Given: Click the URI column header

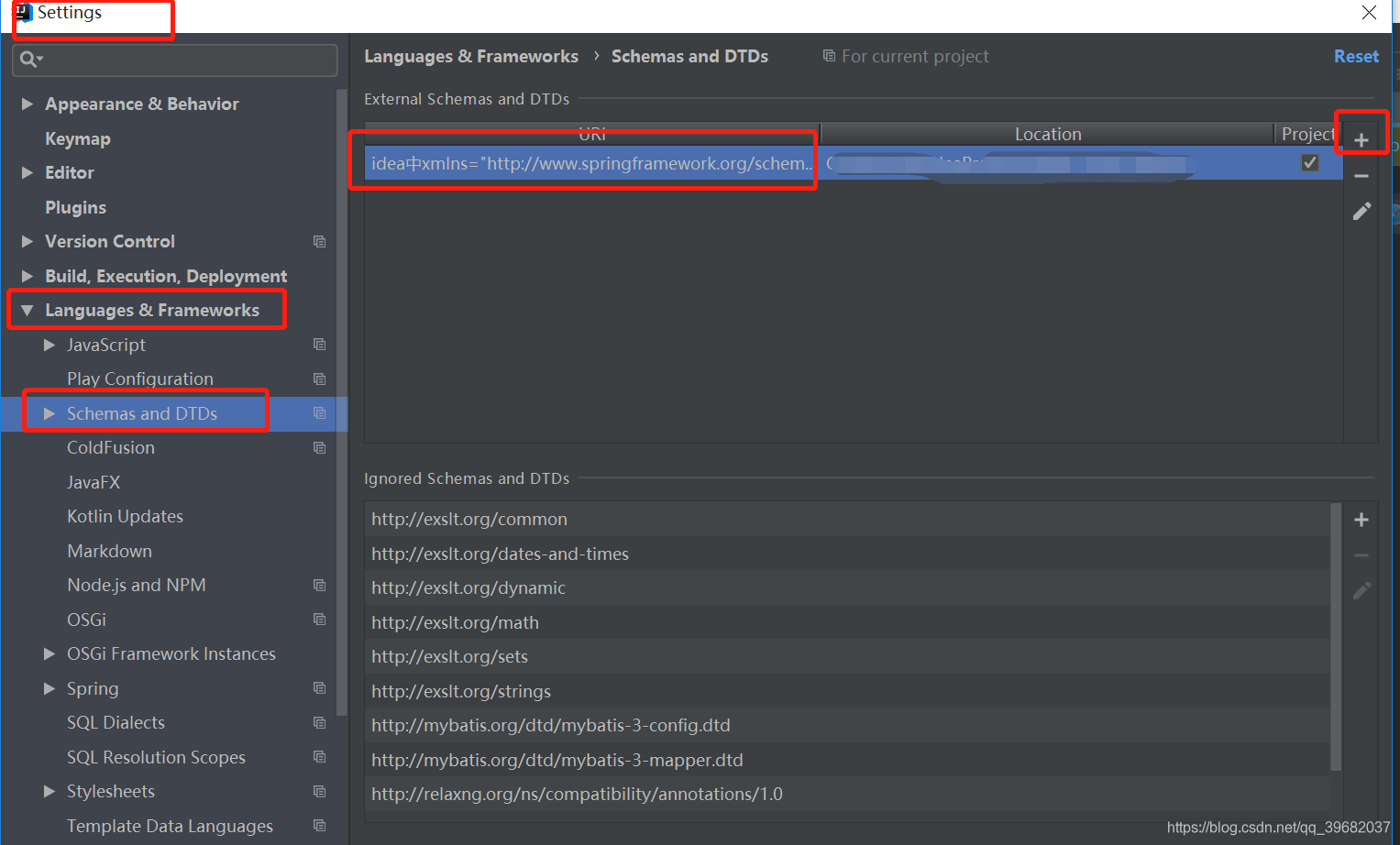Looking at the screenshot, I should [x=592, y=134].
